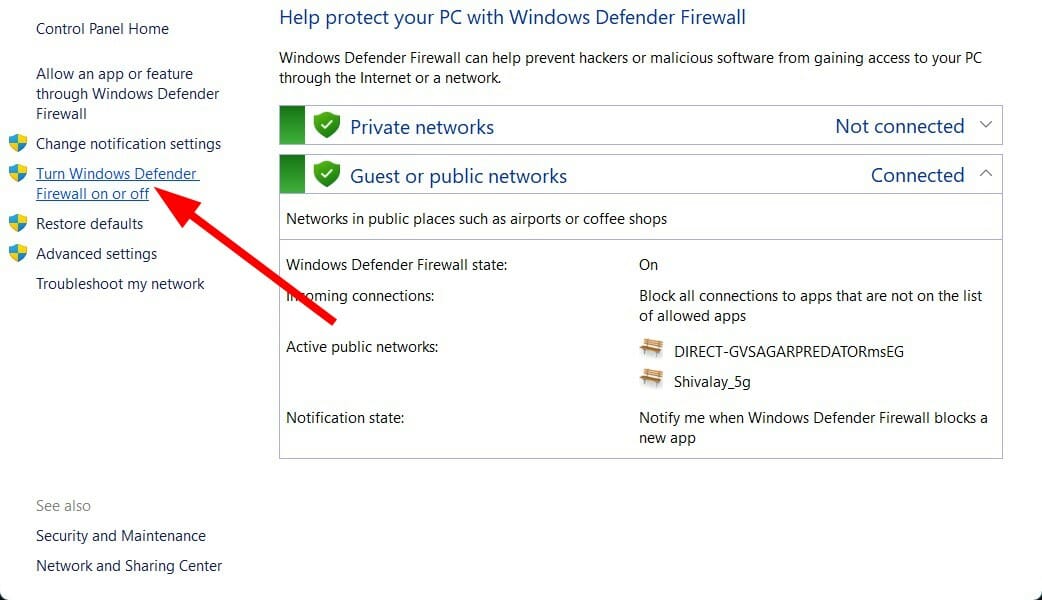
Task: Click the Connected status label
Action: click(x=917, y=174)
